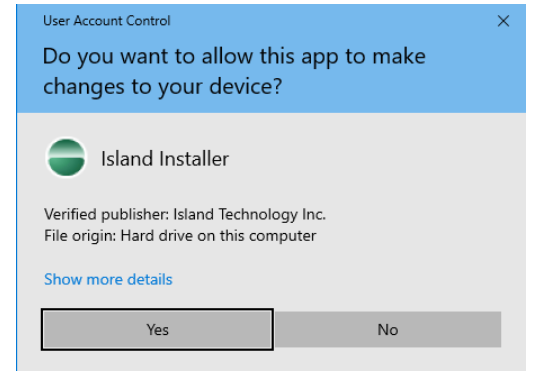
Task: Click the File origin label
Action: 80,236
